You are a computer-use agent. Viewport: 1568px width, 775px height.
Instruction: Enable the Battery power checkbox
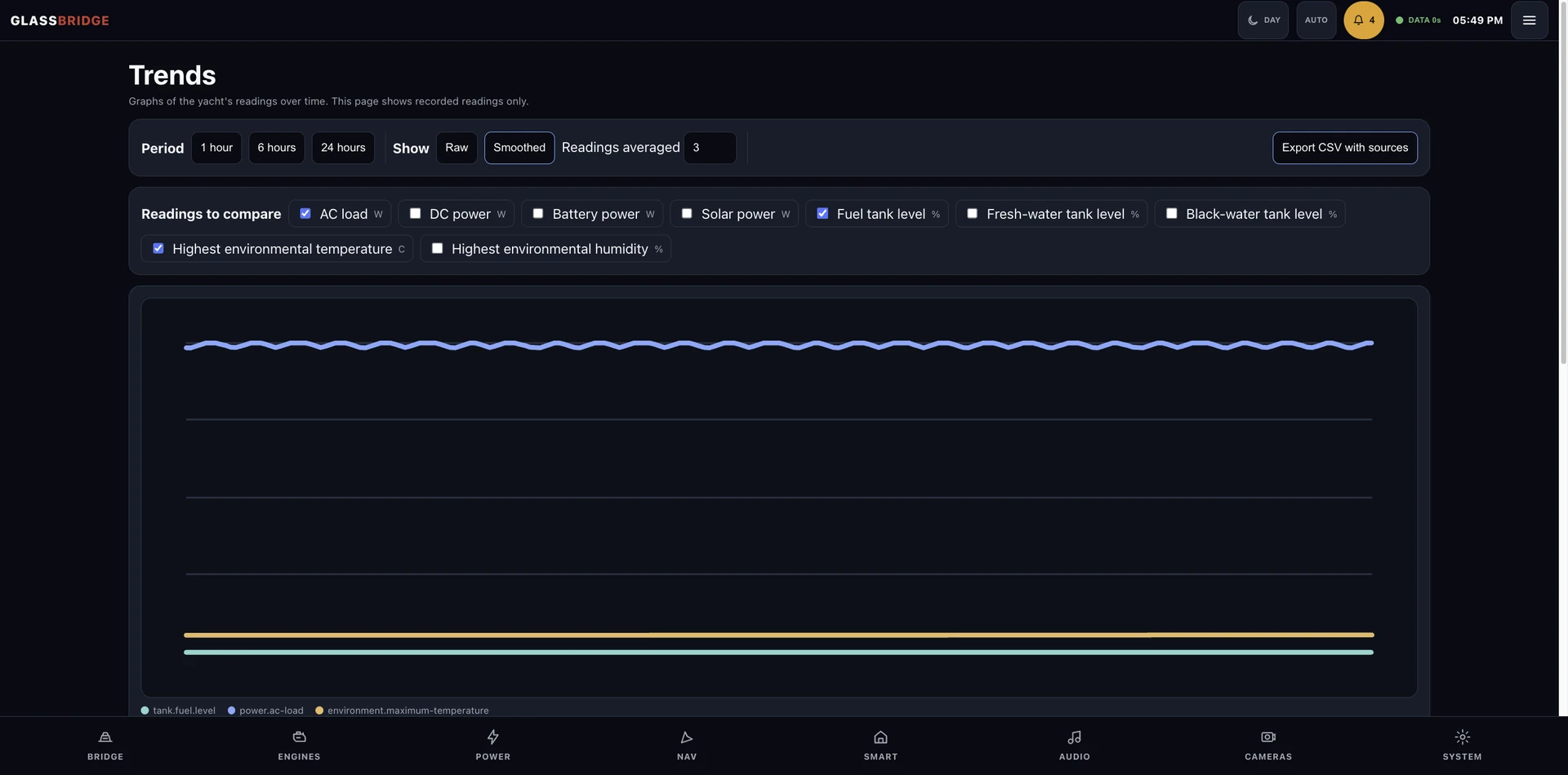point(538,213)
